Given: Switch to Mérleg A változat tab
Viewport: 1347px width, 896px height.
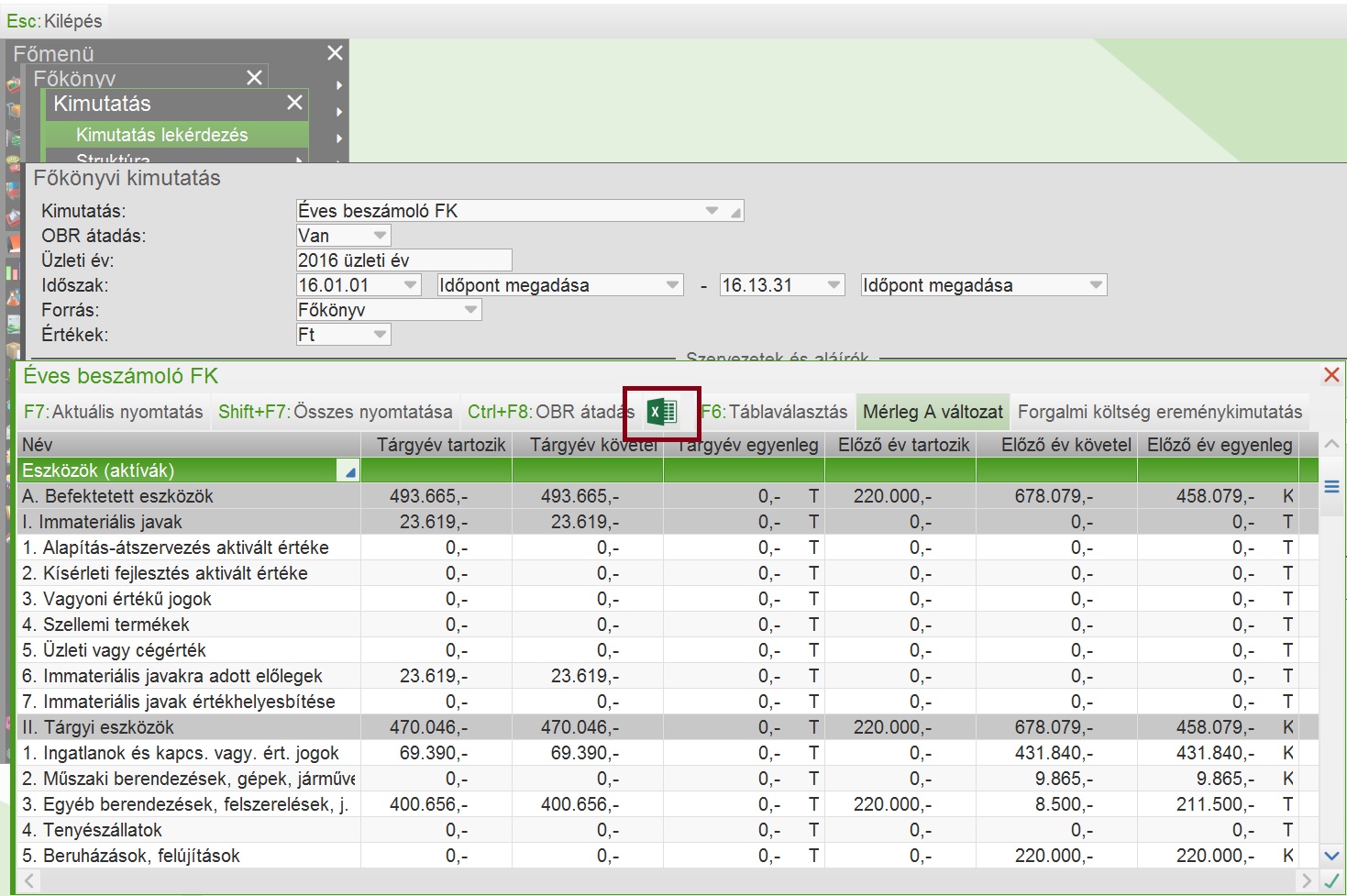Looking at the screenshot, I should pyautogui.click(x=933, y=412).
